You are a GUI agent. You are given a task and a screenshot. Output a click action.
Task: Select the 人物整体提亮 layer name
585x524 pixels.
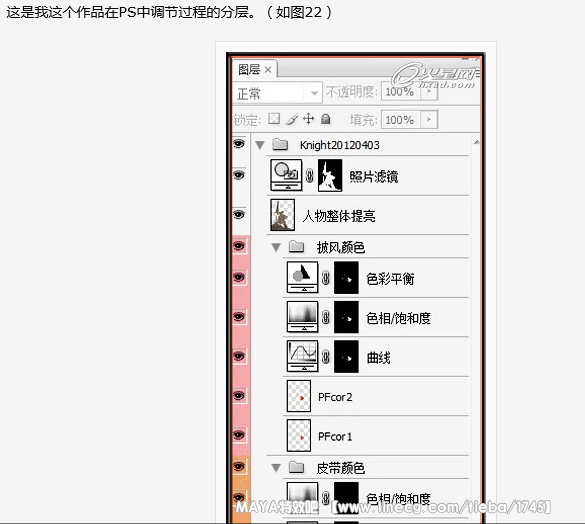tap(339, 216)
